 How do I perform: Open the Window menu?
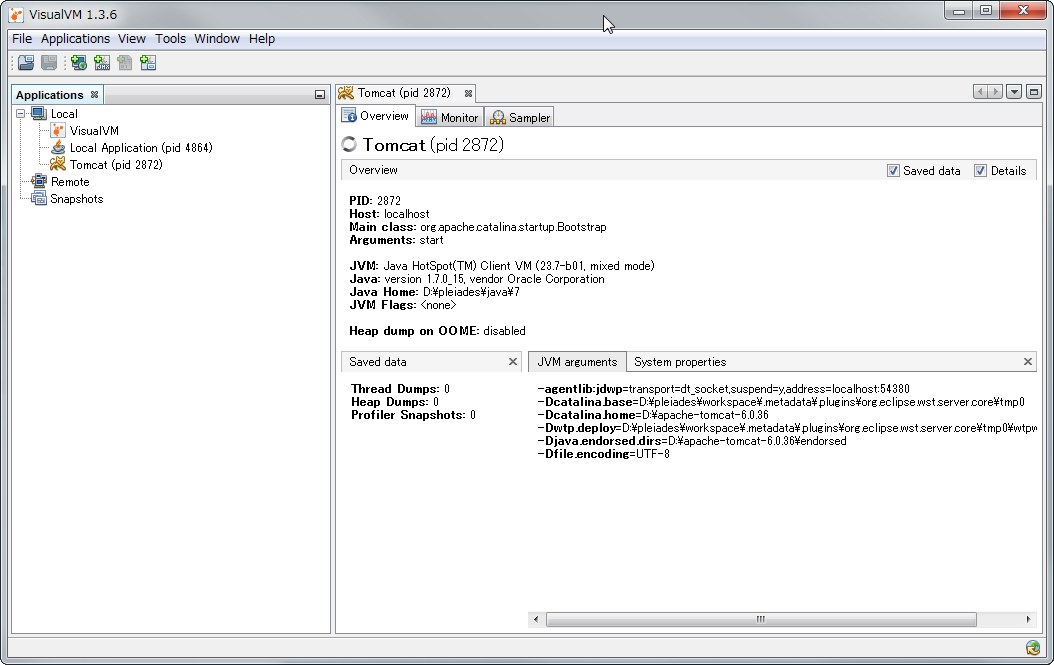point(217,38)
